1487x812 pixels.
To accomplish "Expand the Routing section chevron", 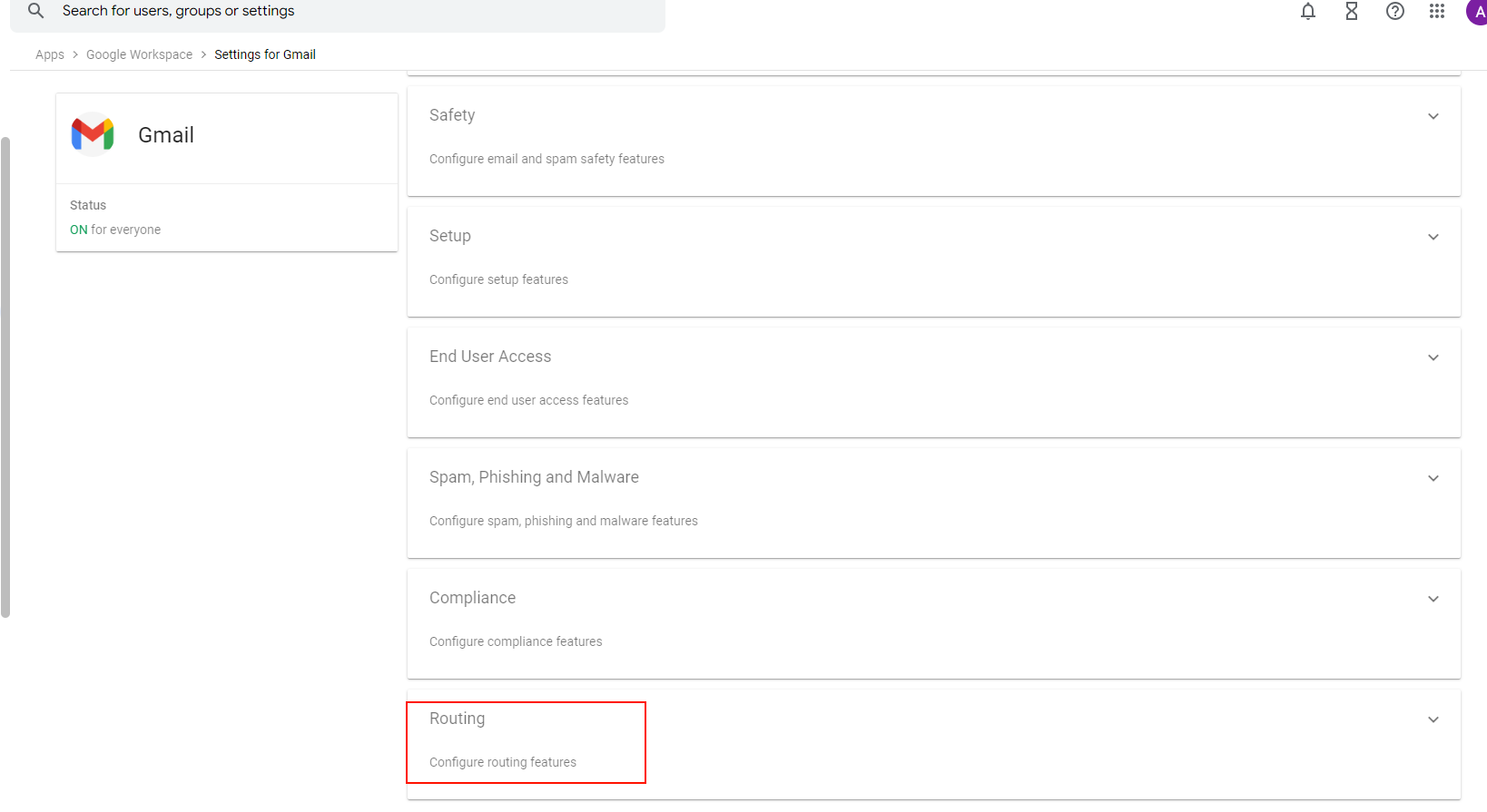I will pyautogui.click(x=1433, y=719).
